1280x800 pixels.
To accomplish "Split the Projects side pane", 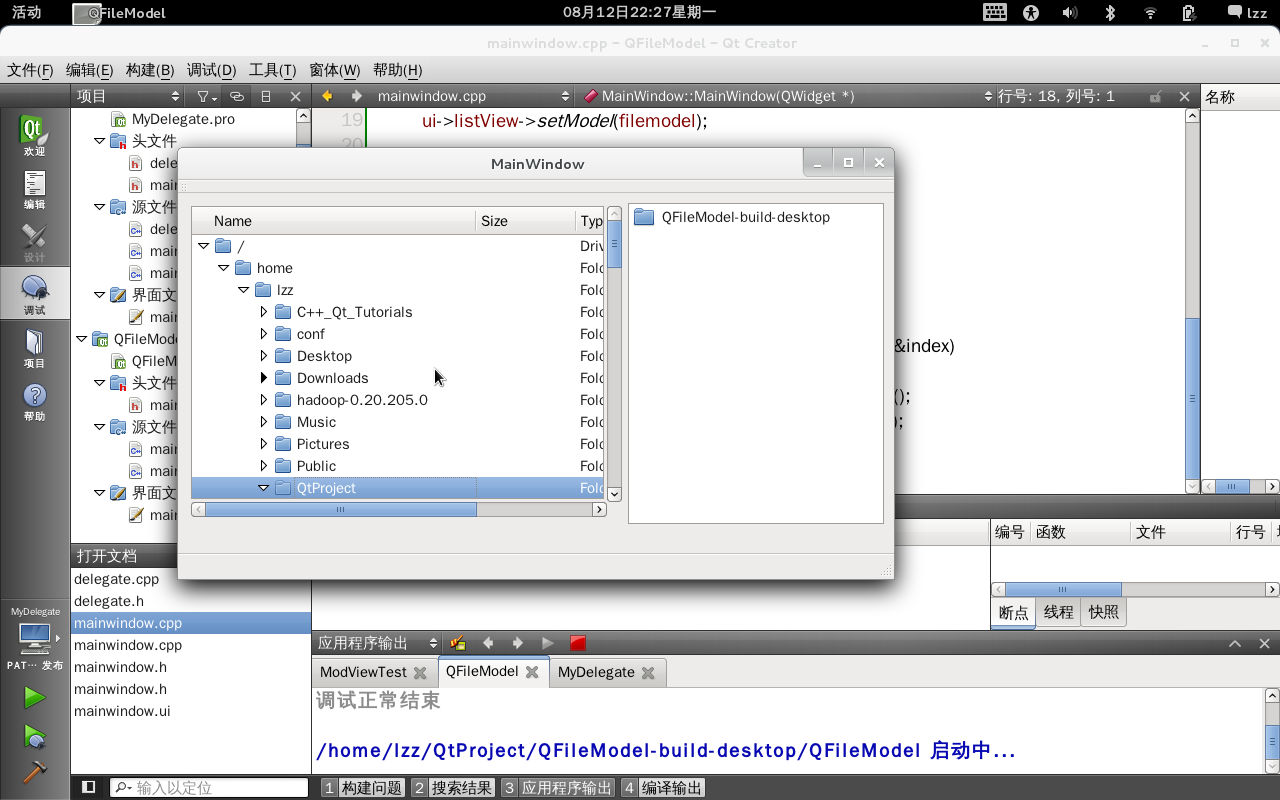I will (x=266, y=96).
